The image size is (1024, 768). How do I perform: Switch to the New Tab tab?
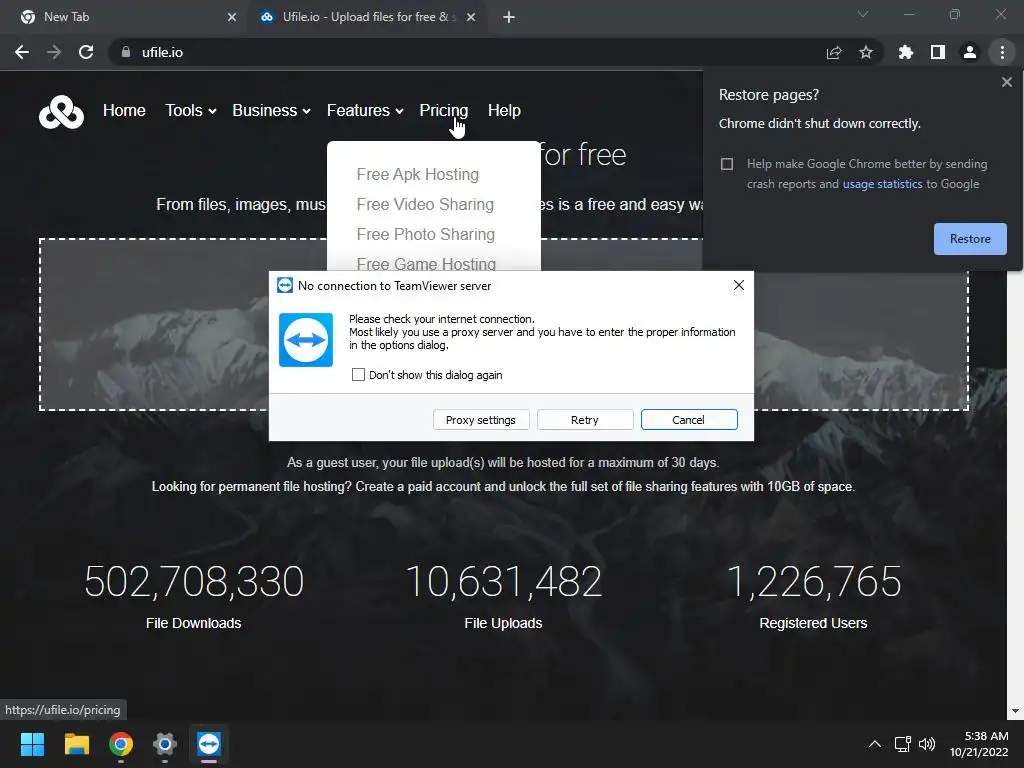pos(124,17)
